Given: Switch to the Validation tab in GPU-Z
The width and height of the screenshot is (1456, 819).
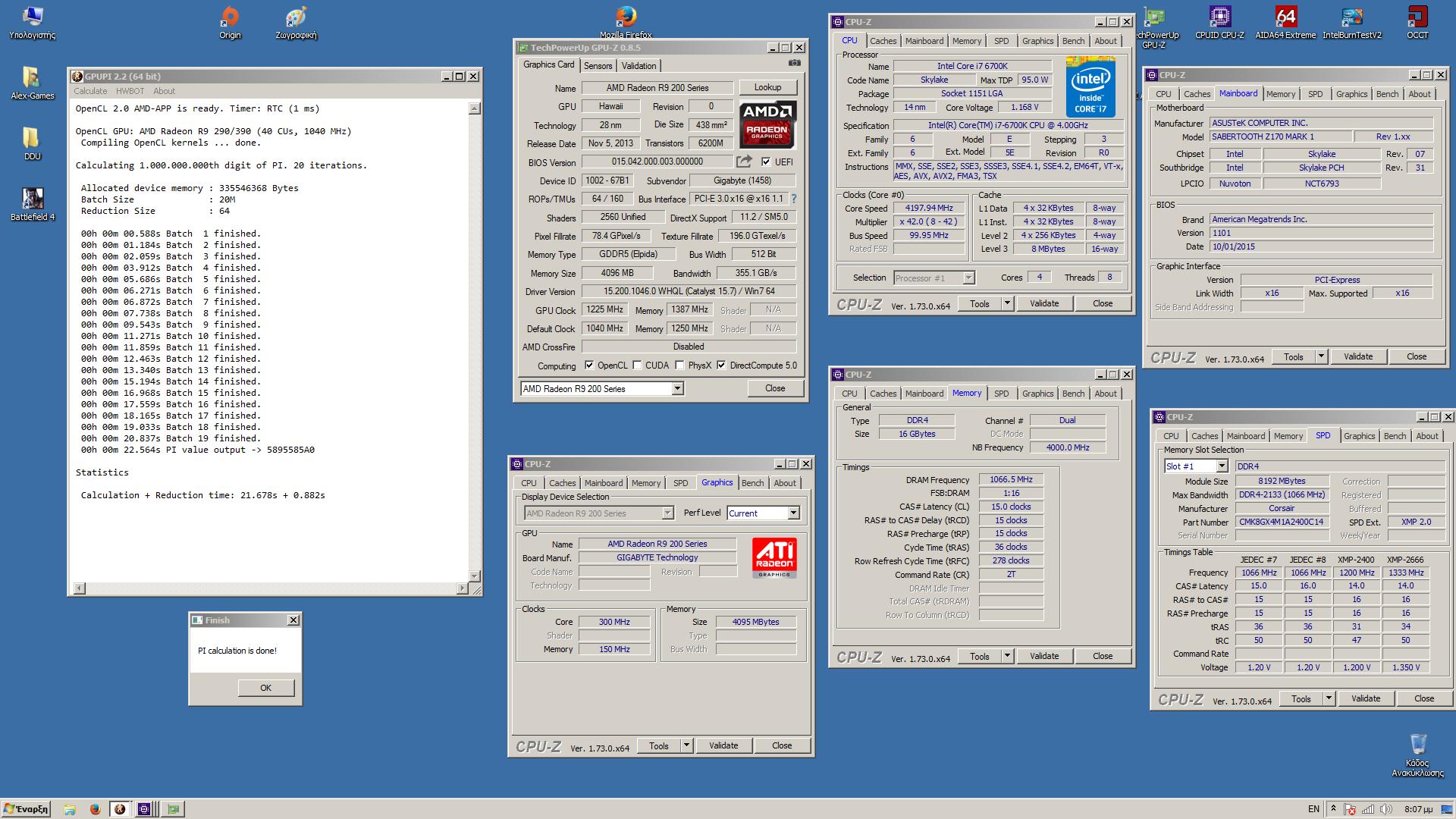Looking at the screenshot, I should point(639,66).
